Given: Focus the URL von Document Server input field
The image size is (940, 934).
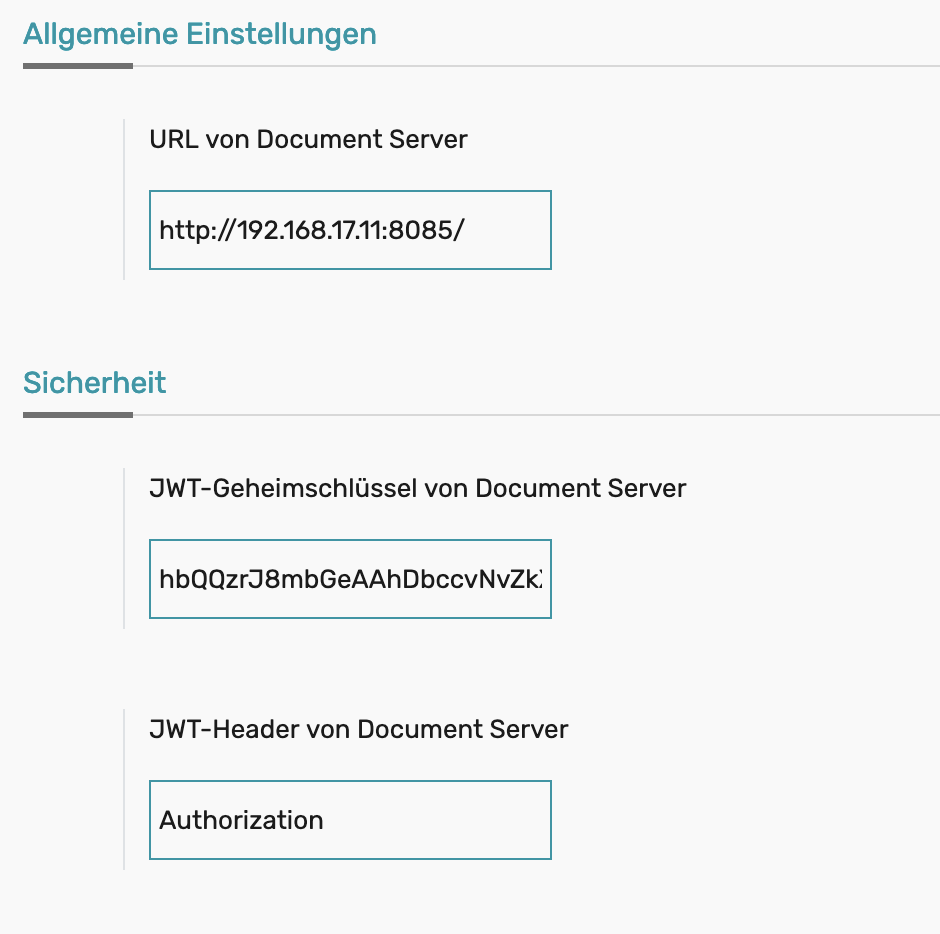Looking at the screenshot, I should (x=350, y=230).
